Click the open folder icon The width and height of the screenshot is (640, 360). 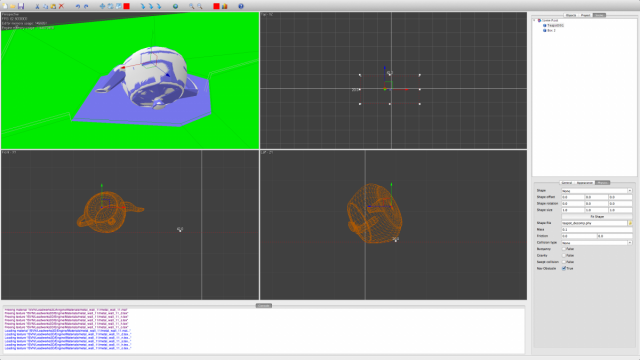click(13, 6)
